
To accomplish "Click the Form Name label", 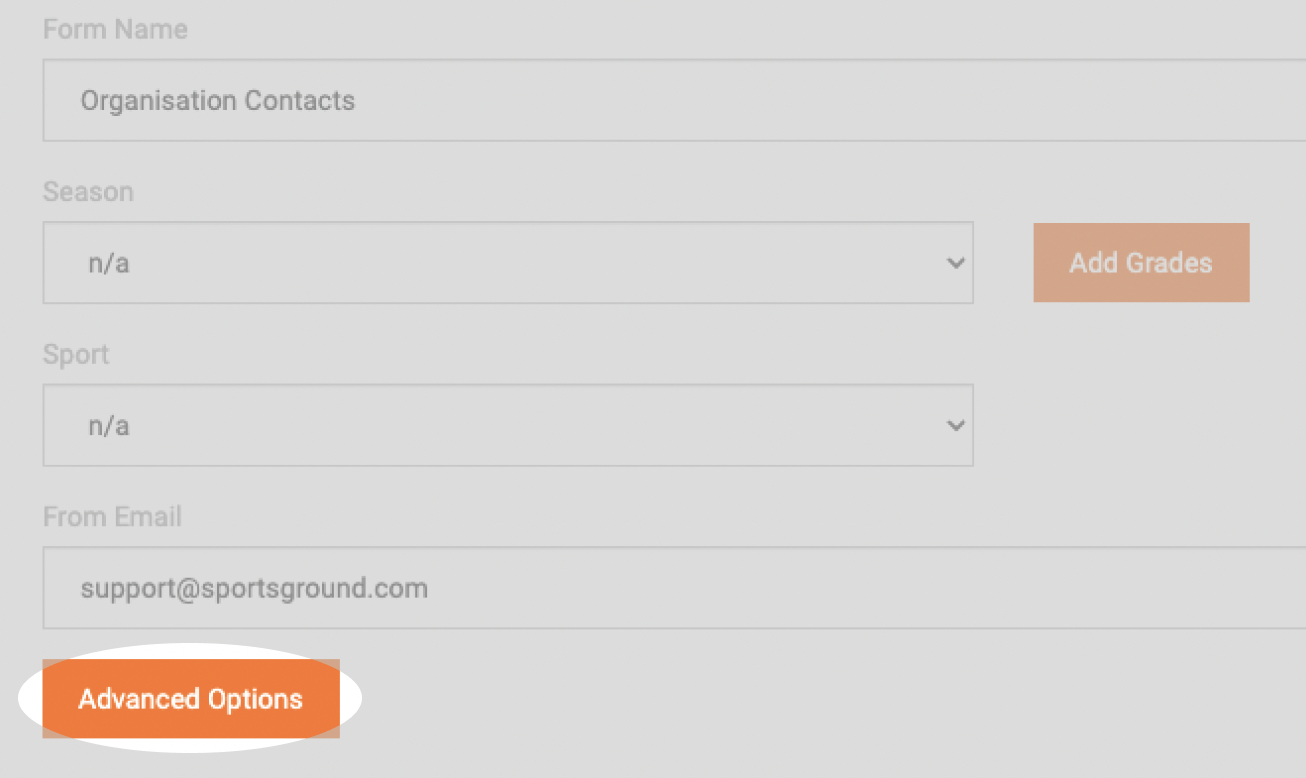I will (115, 29).
